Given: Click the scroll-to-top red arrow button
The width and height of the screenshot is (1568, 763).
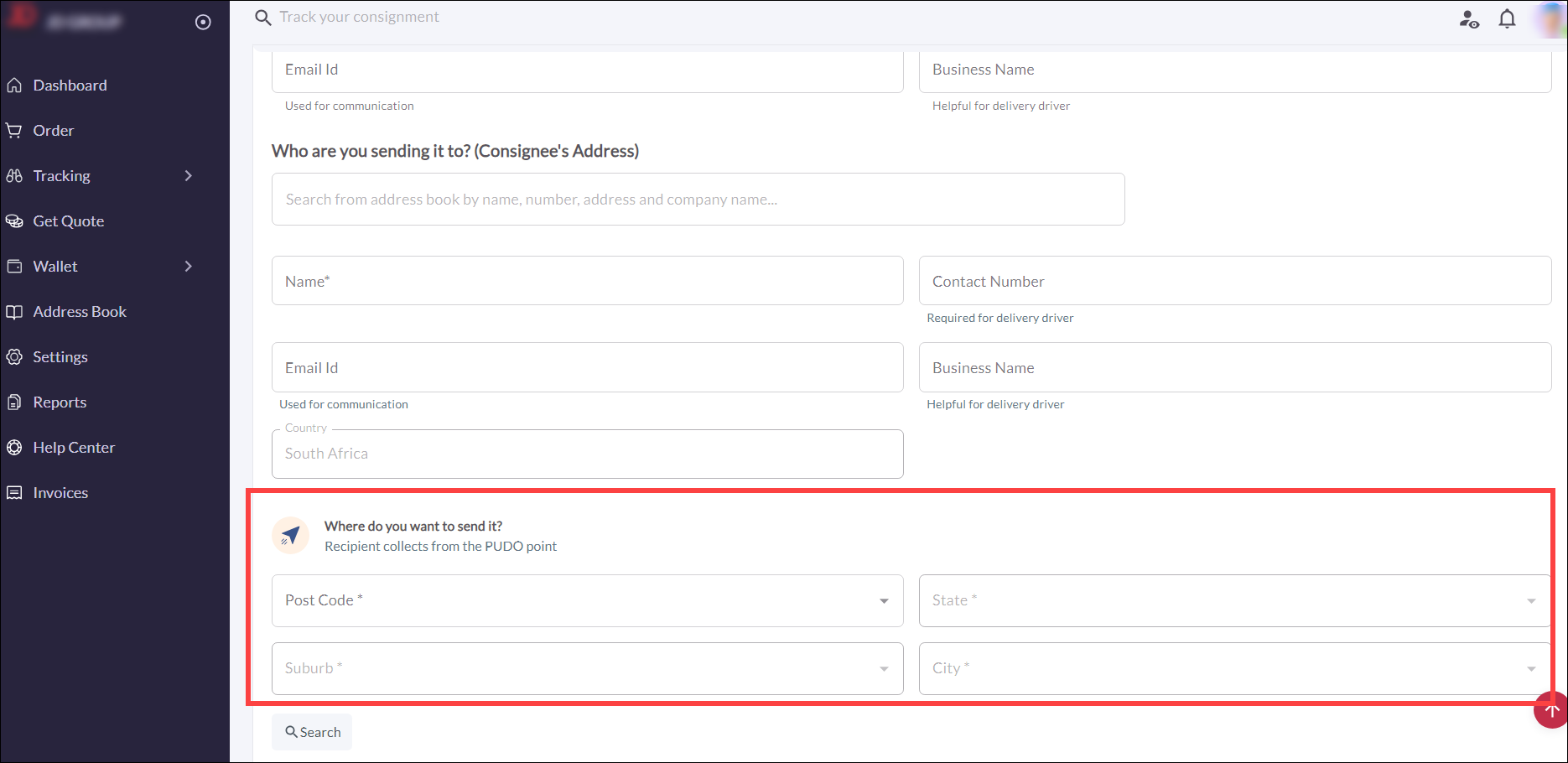Looking at the screenshot, I should 1550,711.
